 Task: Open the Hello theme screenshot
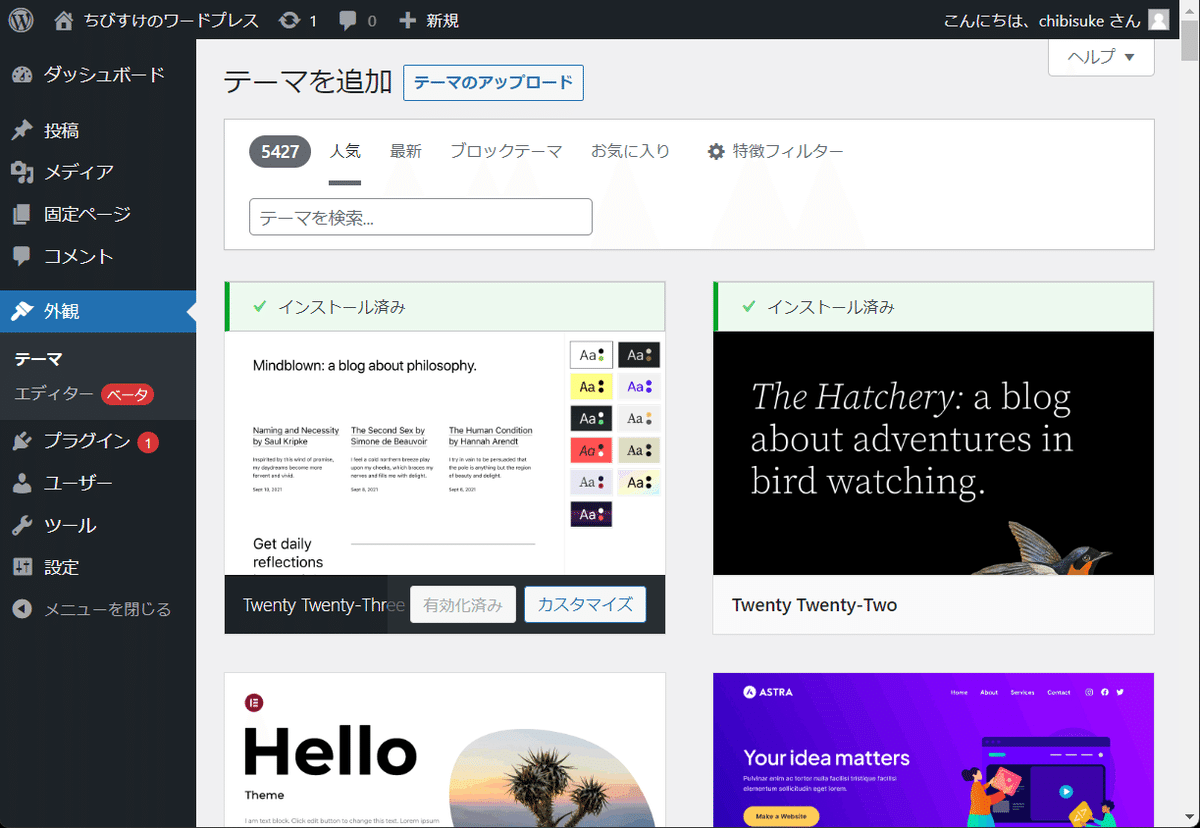[x=445, y=750]
